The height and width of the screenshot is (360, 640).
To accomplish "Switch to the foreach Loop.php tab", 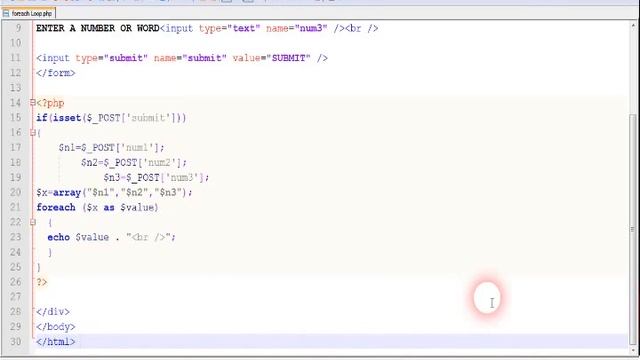I will (28, 13).
